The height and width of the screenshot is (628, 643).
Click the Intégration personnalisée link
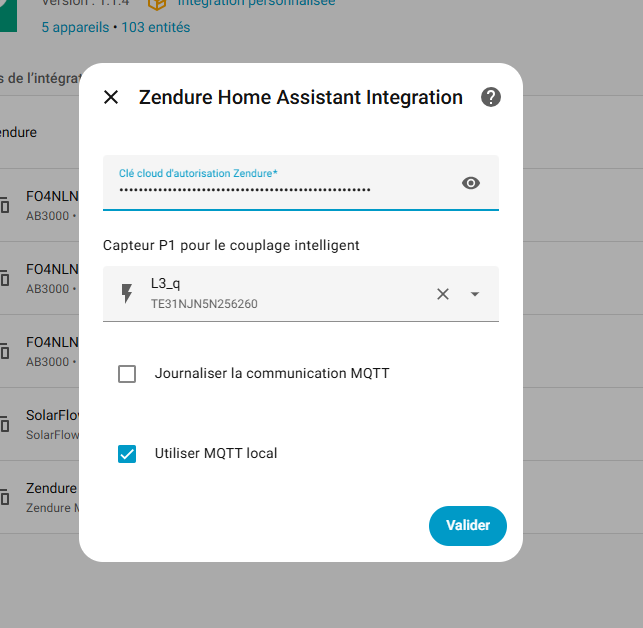[x=256, y=3]
